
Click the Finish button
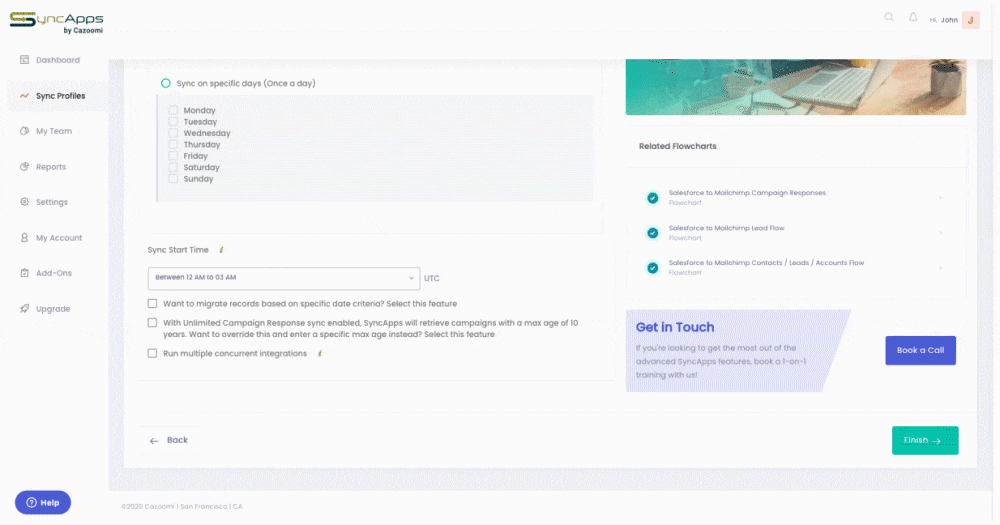925,440
